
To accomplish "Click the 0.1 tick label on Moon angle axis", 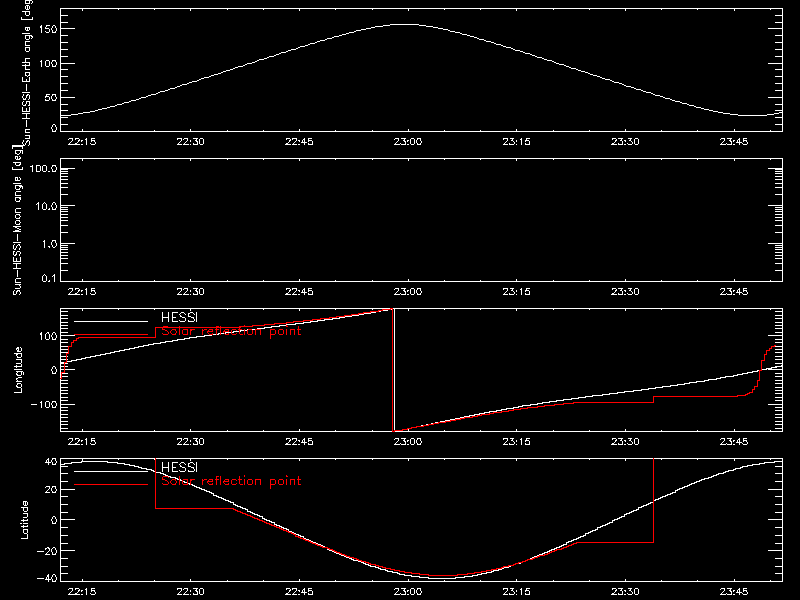I will pyautogui.click(x=49, y=278).
